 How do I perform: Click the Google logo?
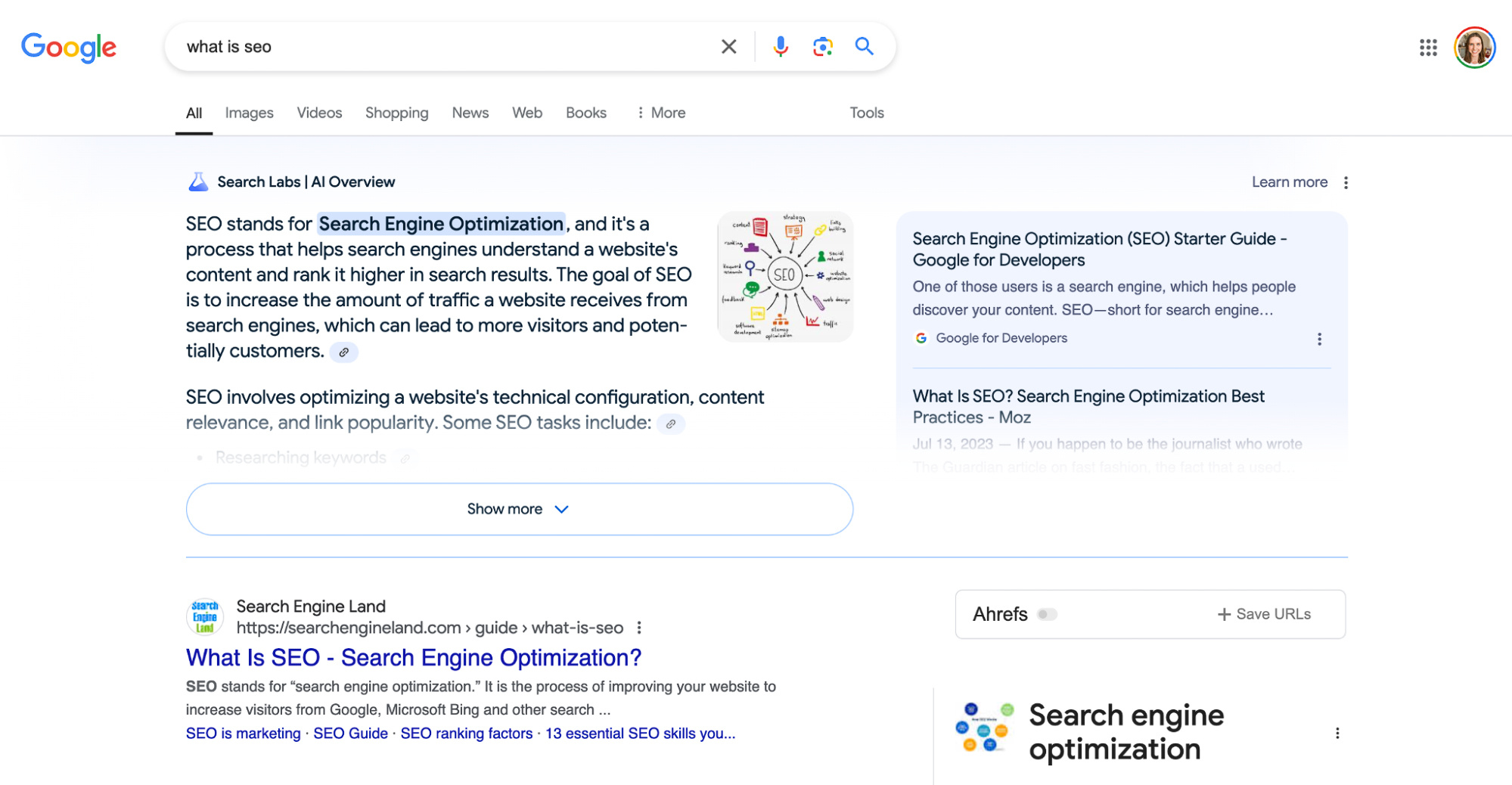click(69, 48)
